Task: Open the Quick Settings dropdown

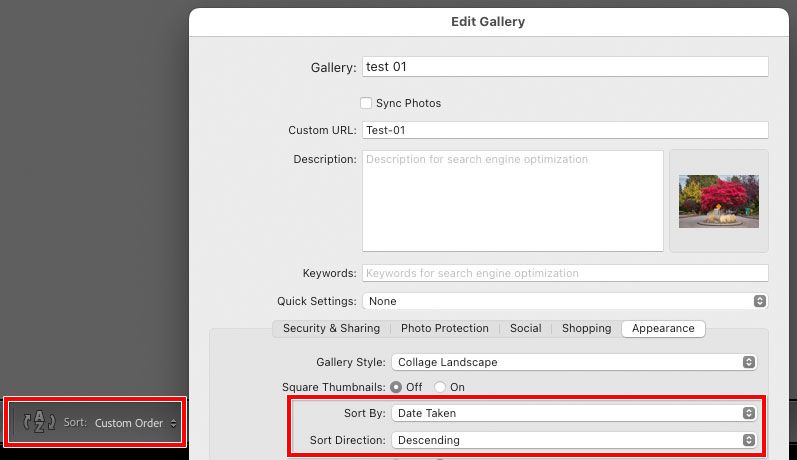Action: click(565, 301)
